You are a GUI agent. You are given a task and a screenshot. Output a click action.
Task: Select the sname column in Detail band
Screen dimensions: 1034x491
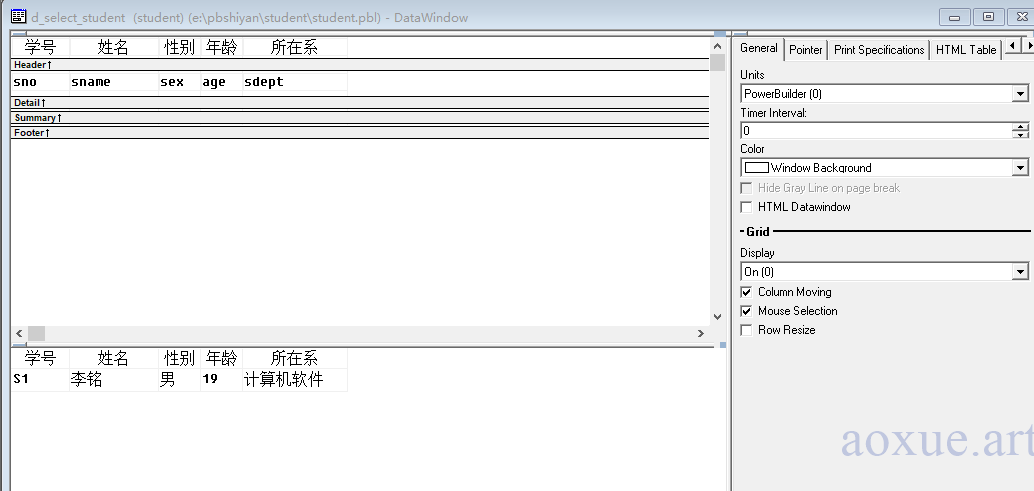coord(114,82)
